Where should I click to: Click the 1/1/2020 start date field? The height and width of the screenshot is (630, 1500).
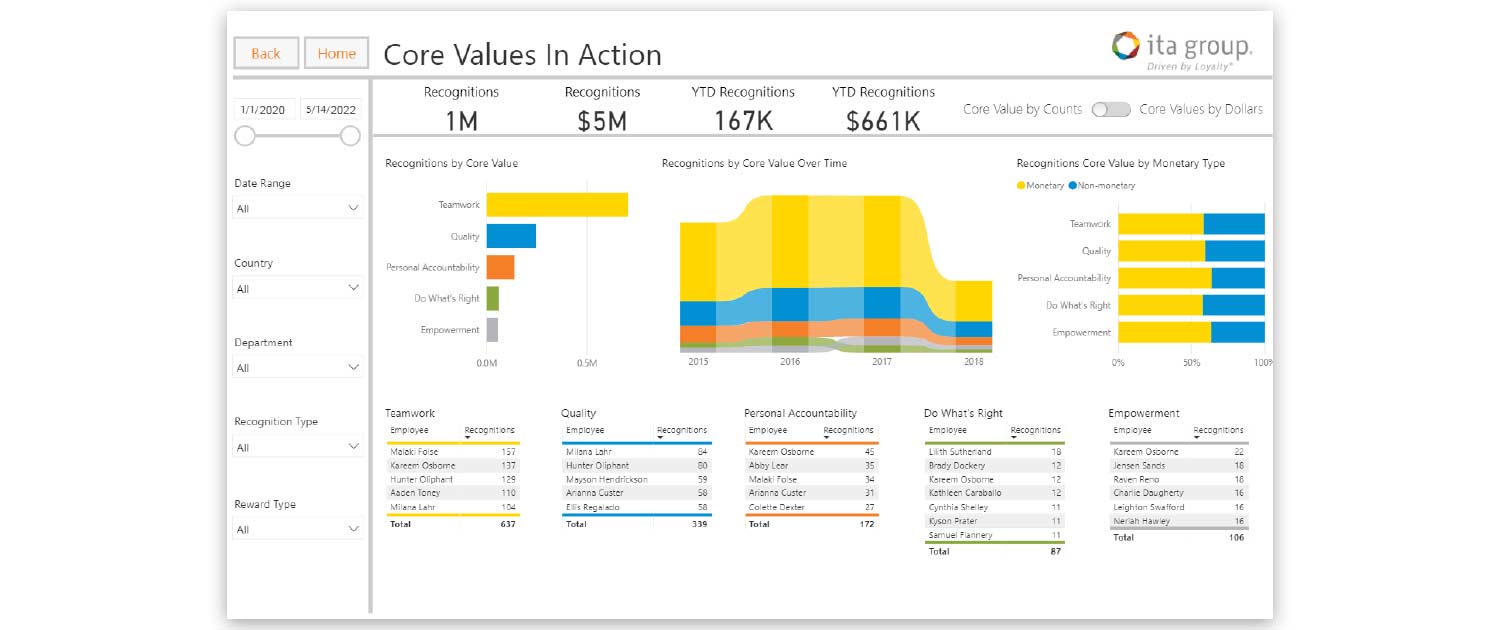[265, 110]
